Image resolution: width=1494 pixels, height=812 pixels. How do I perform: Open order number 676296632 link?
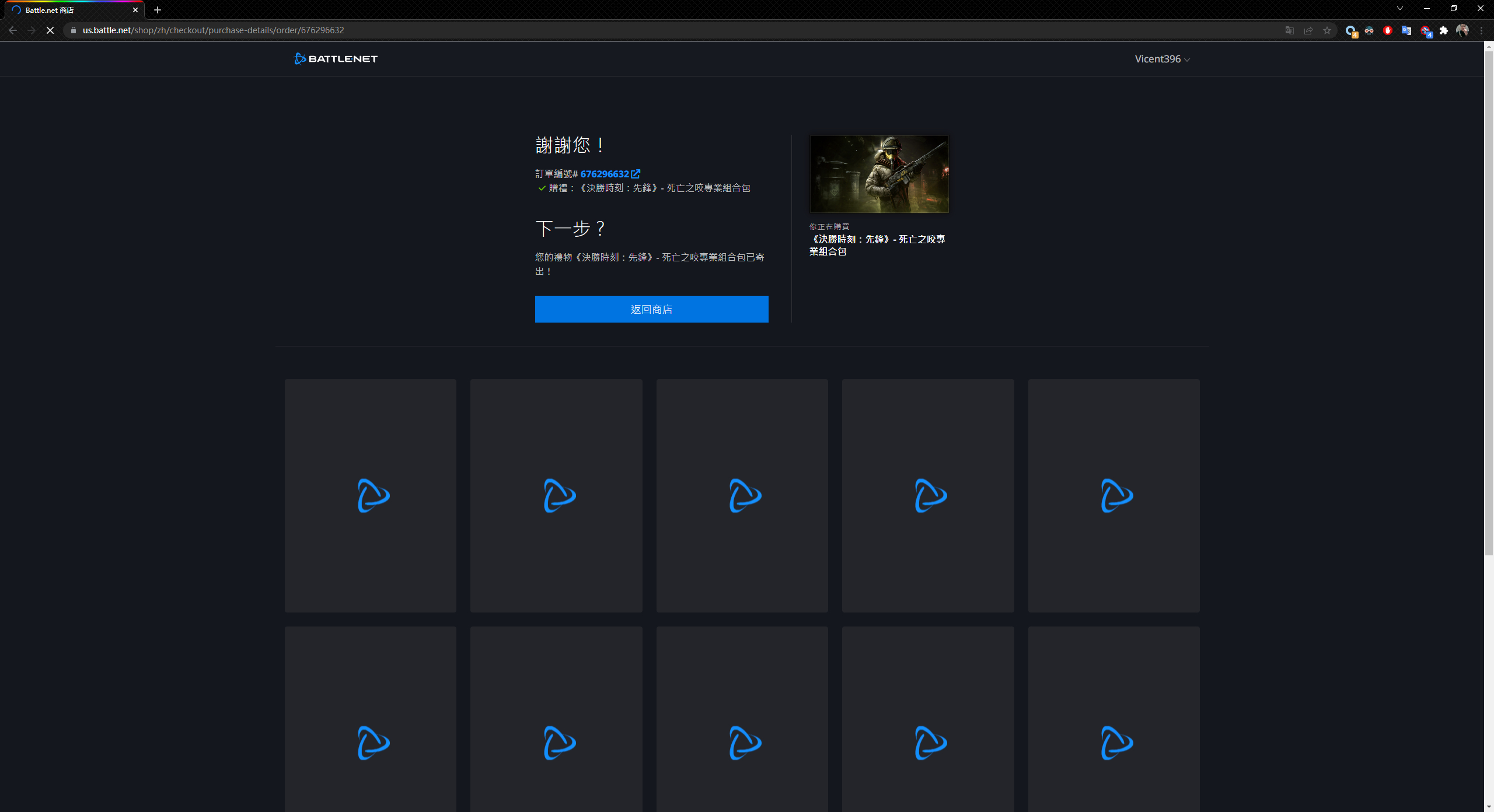coord(605,174)
